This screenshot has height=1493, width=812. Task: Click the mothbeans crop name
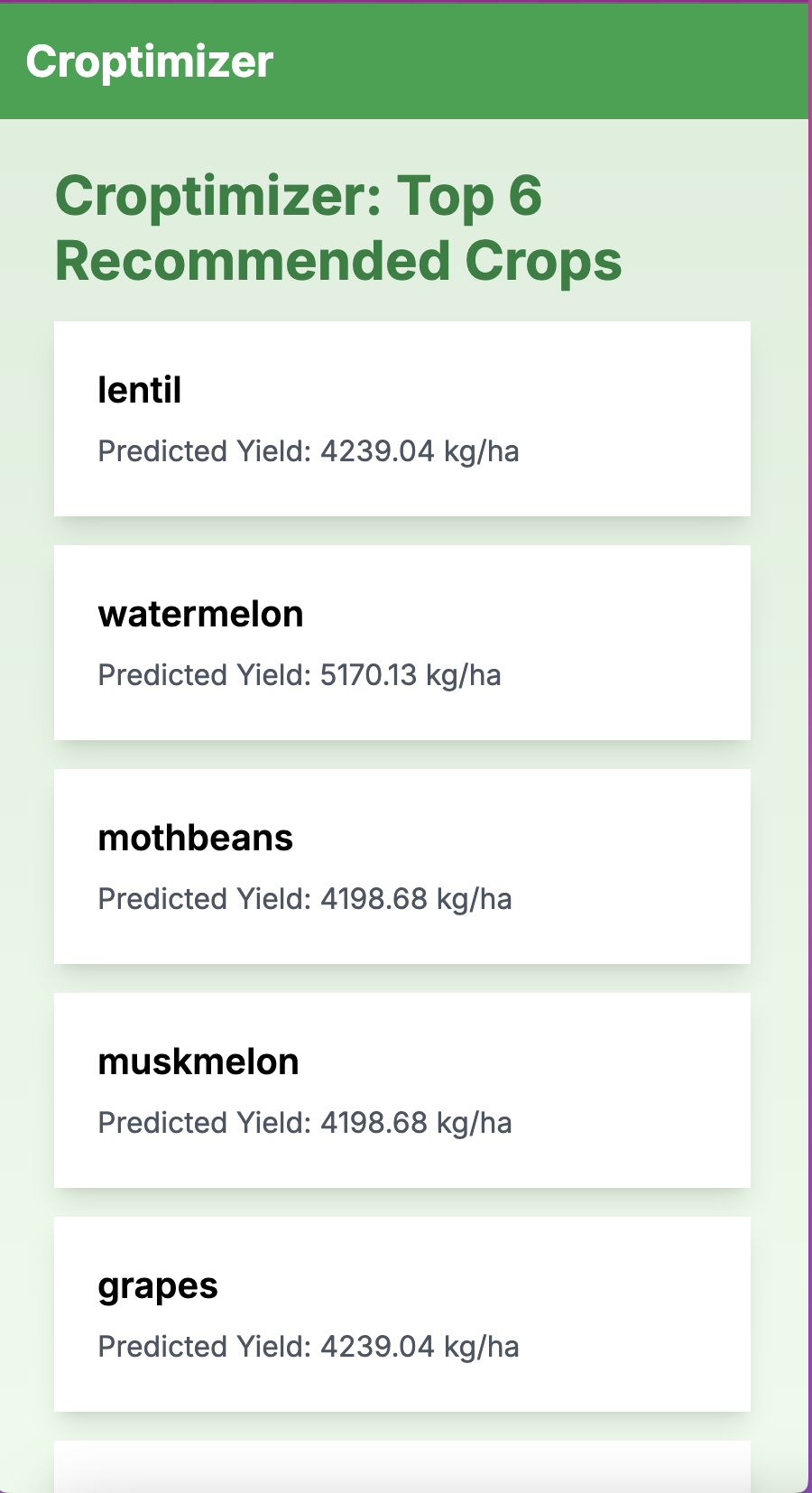(x=195, y=838)
